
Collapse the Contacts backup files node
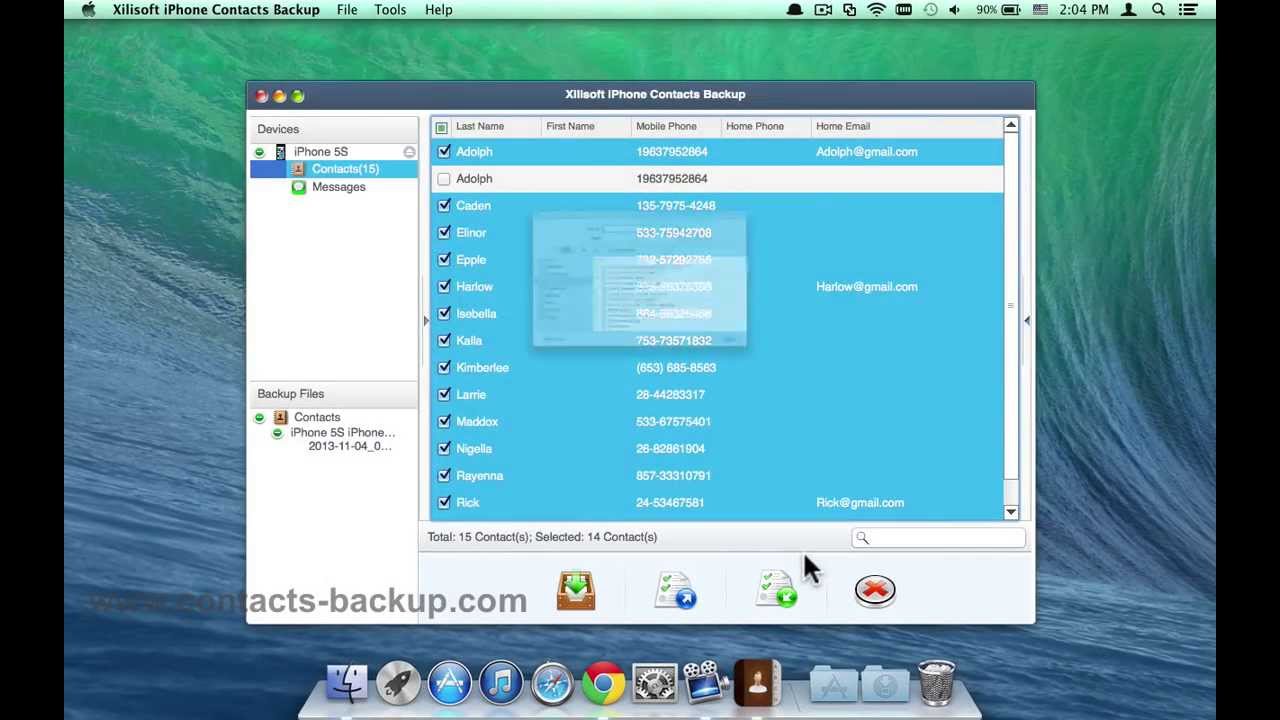259,417
